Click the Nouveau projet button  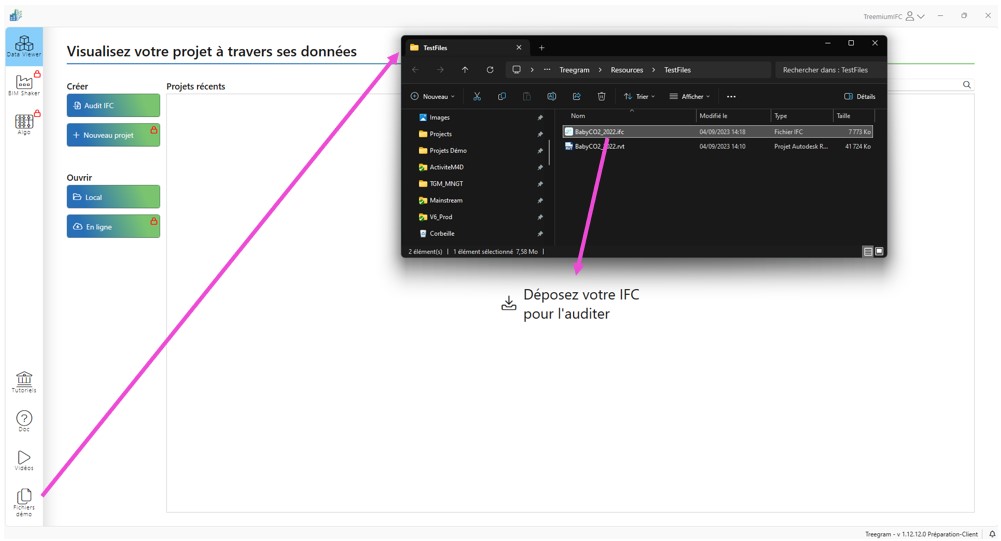pyautogui.click(x=113, y=135)
